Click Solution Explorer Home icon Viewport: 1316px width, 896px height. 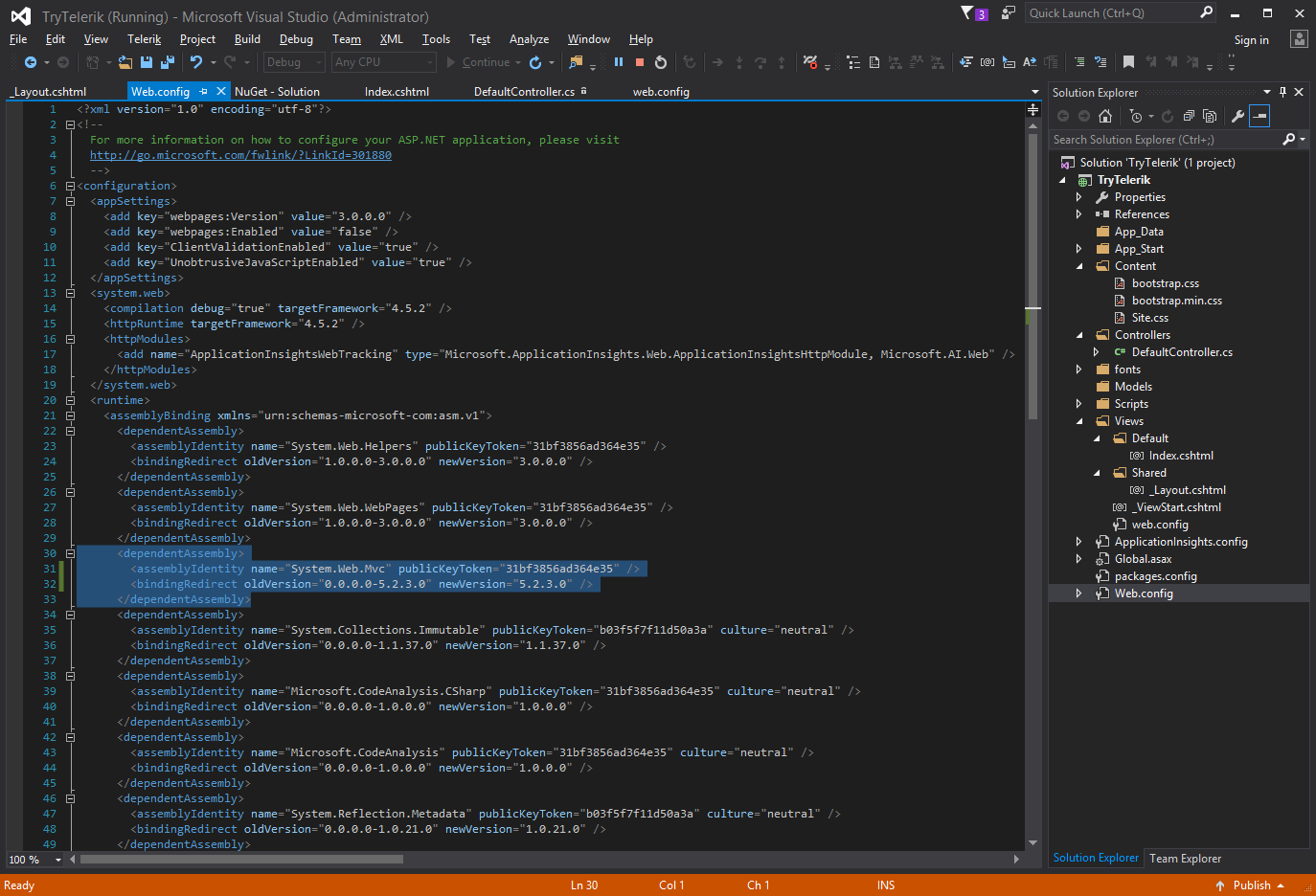1105,116
